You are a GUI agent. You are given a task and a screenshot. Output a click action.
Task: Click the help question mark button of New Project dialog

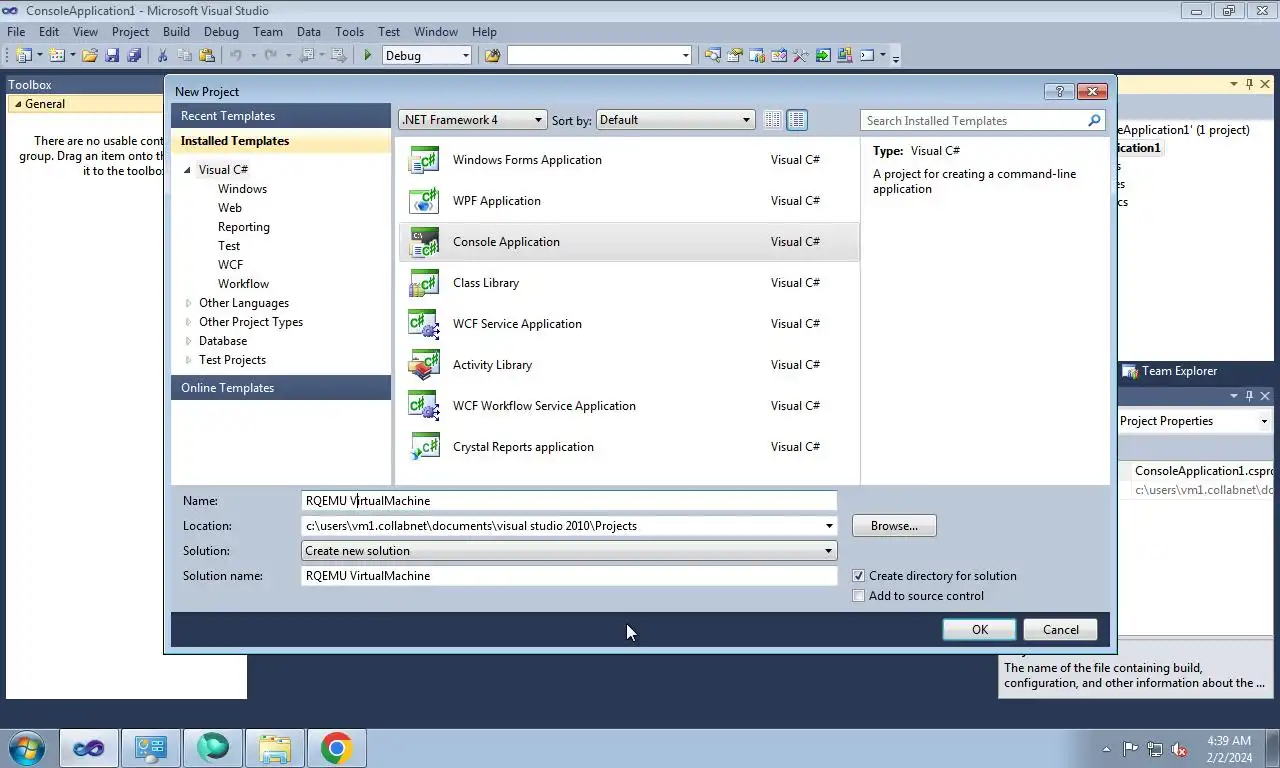pyautogui.click(x=1059, y=91)
